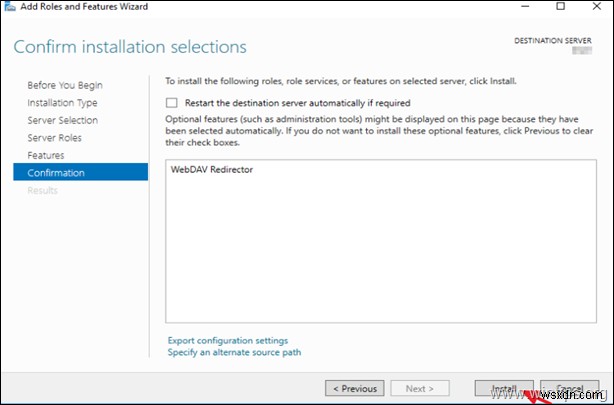Minimize the Add Roles and Features Wizard
Viewport: 614px width, 405px height.
(x=522, y=8)
